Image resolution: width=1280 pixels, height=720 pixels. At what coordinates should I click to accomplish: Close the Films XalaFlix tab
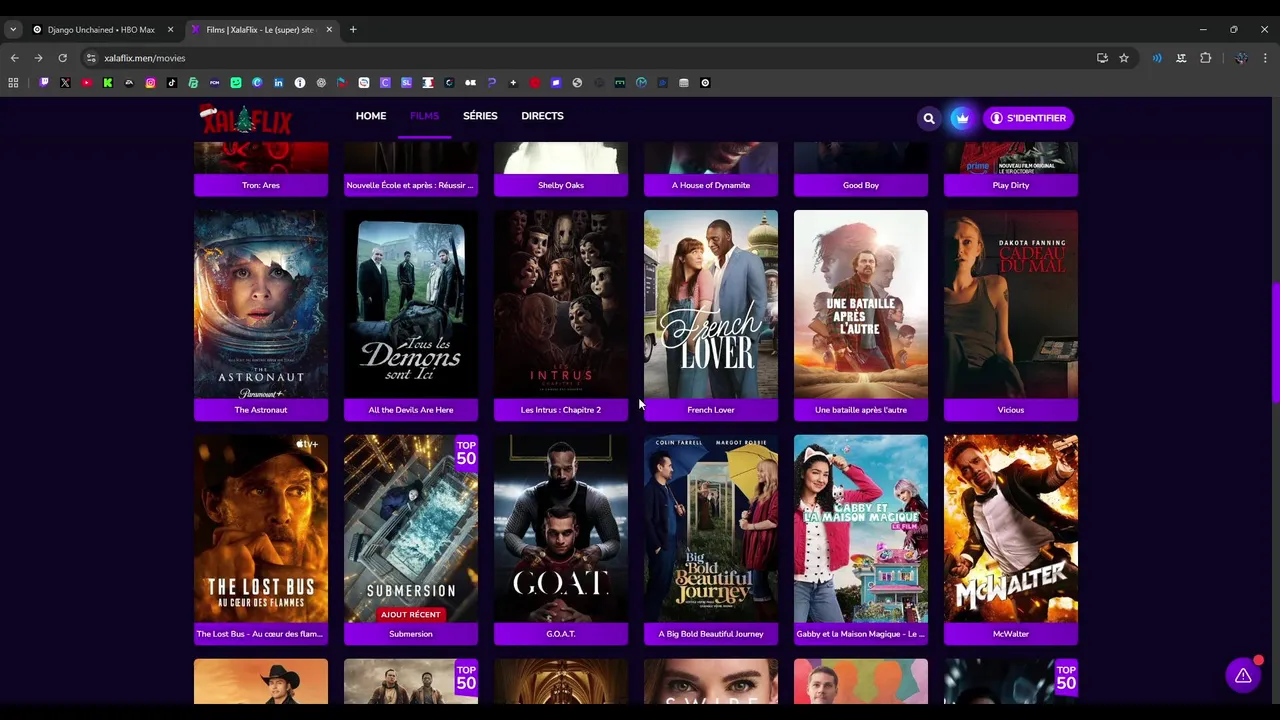(x=329, y=30)
